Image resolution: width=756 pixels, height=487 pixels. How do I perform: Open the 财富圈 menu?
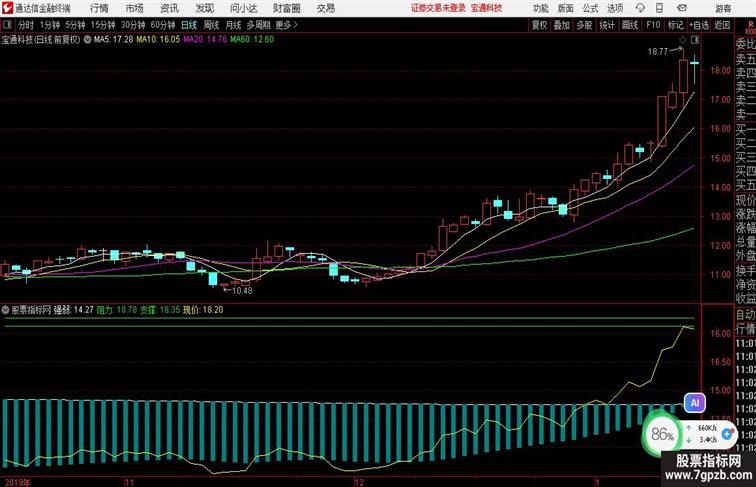[286, 8]
